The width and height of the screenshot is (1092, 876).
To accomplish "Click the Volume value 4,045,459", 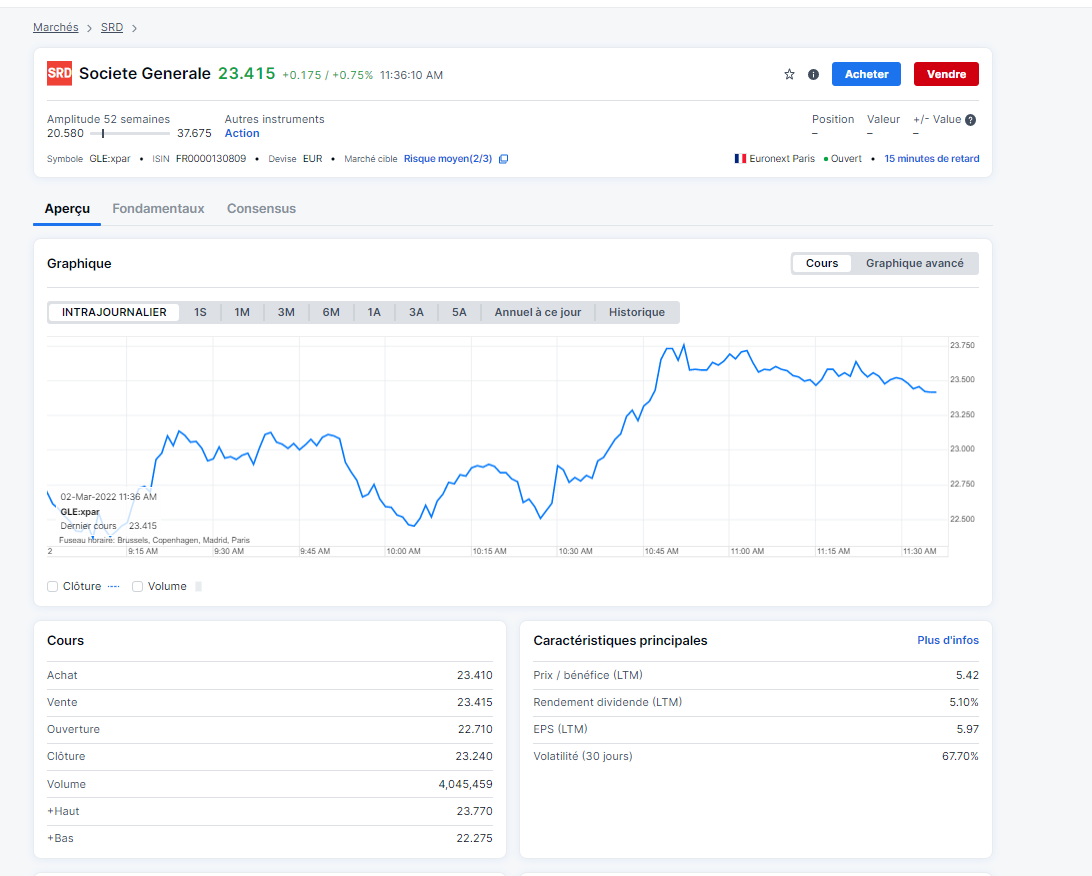I will [465, 784].
